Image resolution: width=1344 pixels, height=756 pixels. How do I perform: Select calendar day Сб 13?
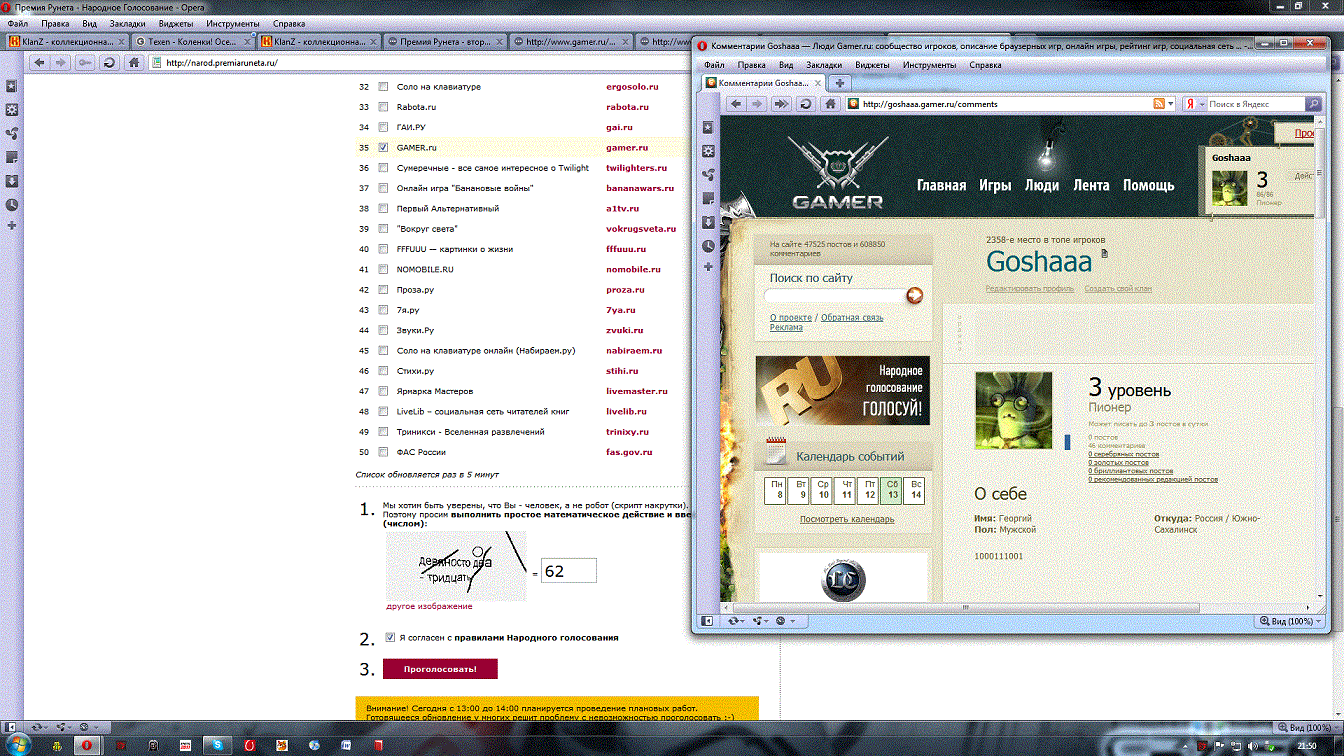click(x=892, y=490)
